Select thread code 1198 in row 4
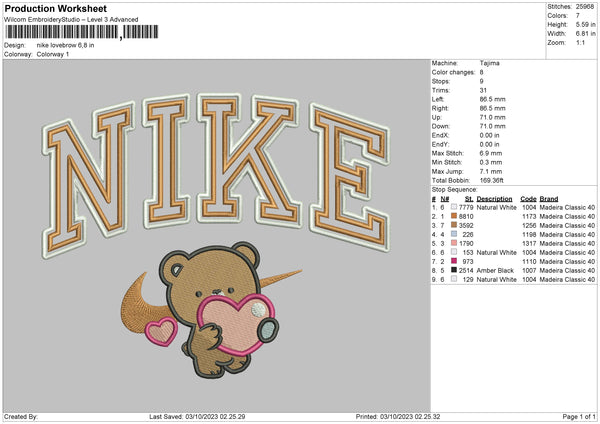600x424 pixels. pyautogui.click(x=529, y=235)
